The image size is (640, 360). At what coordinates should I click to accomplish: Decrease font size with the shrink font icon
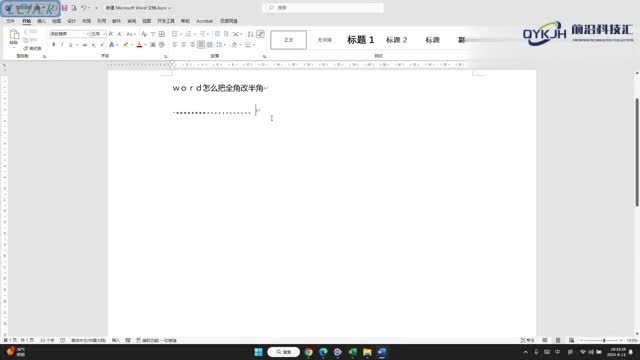pyautogui.click(x=120, y=34)
